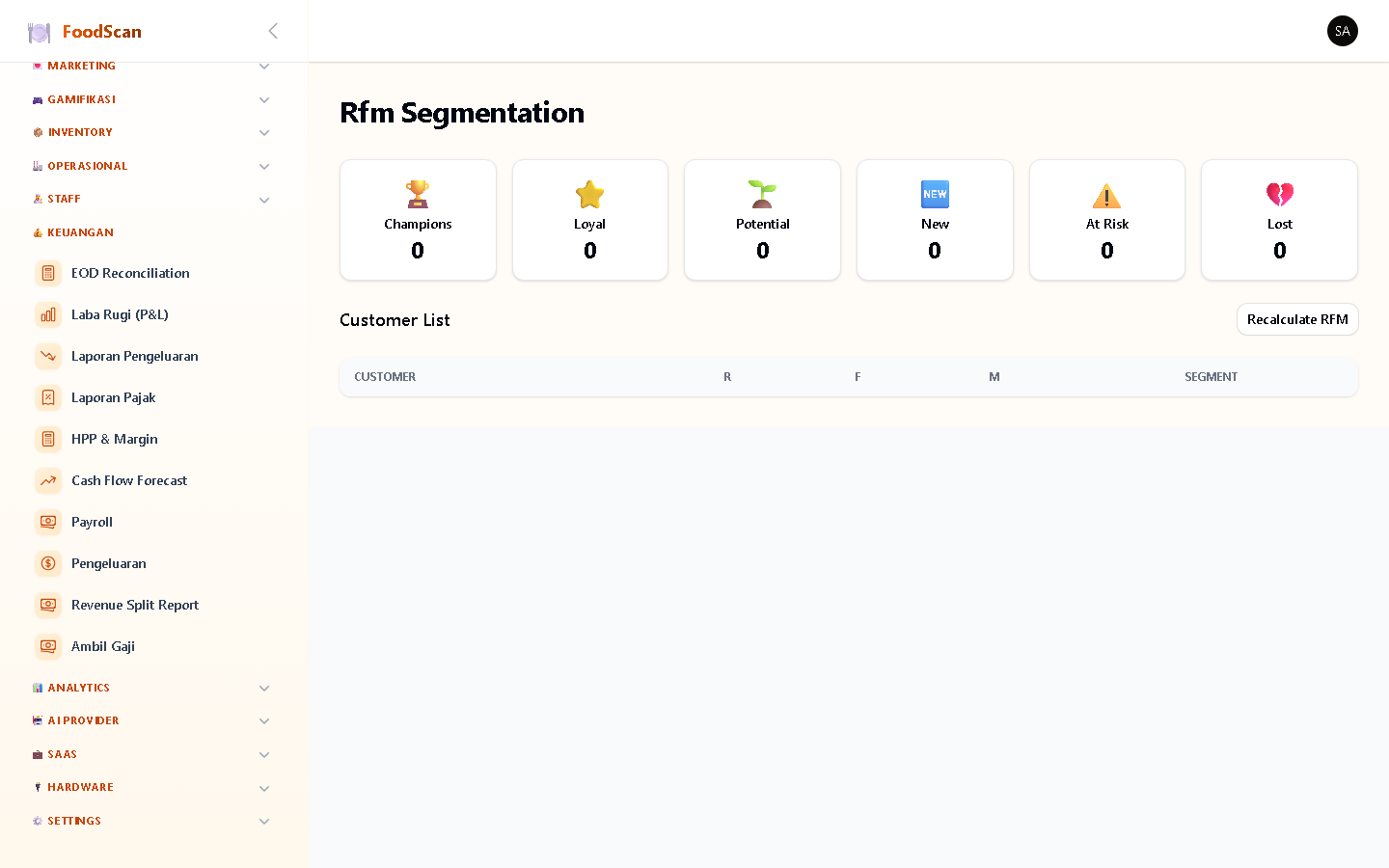Click the Ambil Gaji icon
This screenshot has width=1389, height=868.
pyautogui.click(x=48, y=646)
